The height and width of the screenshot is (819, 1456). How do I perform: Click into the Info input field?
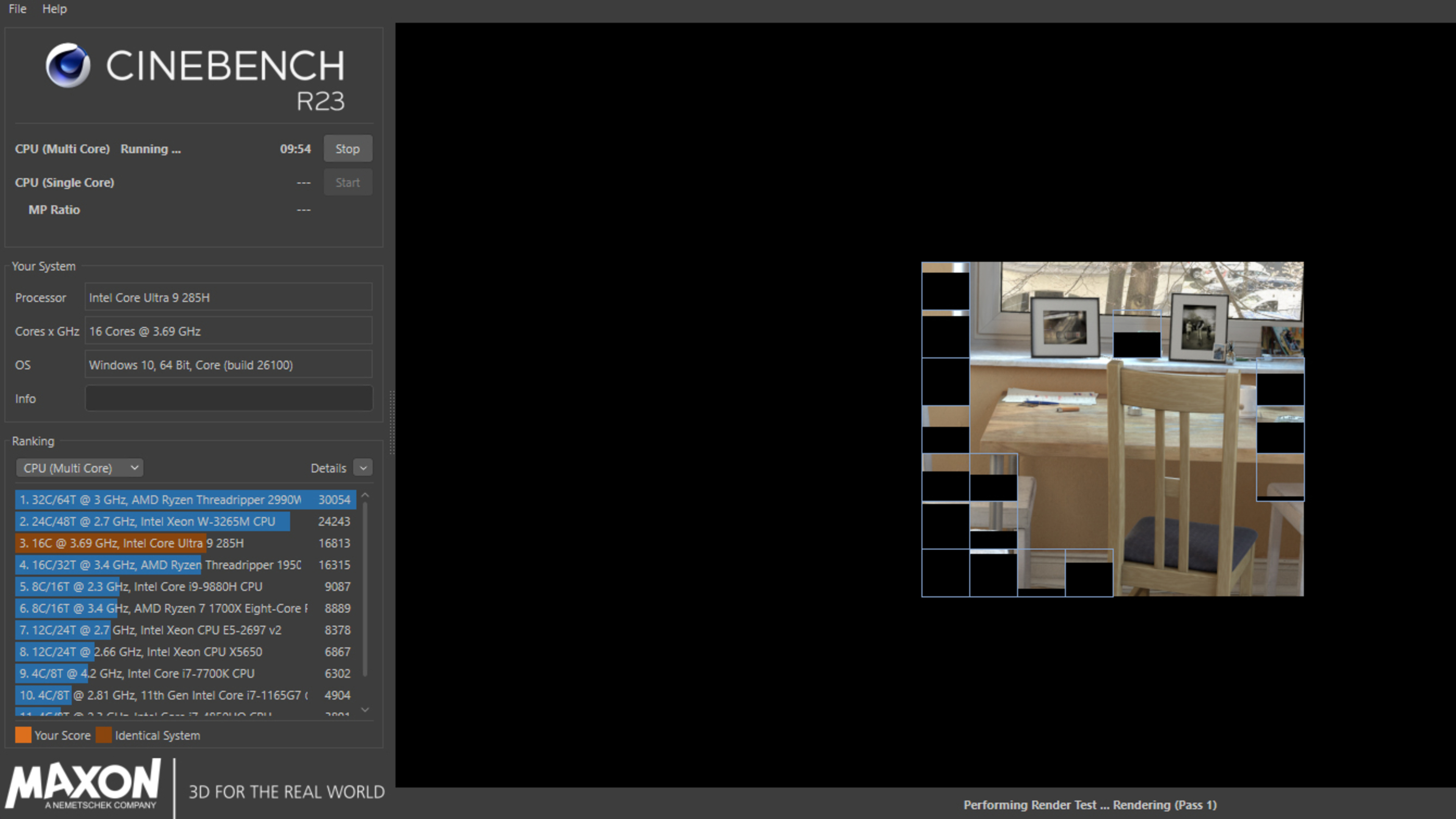pos(228,398)
